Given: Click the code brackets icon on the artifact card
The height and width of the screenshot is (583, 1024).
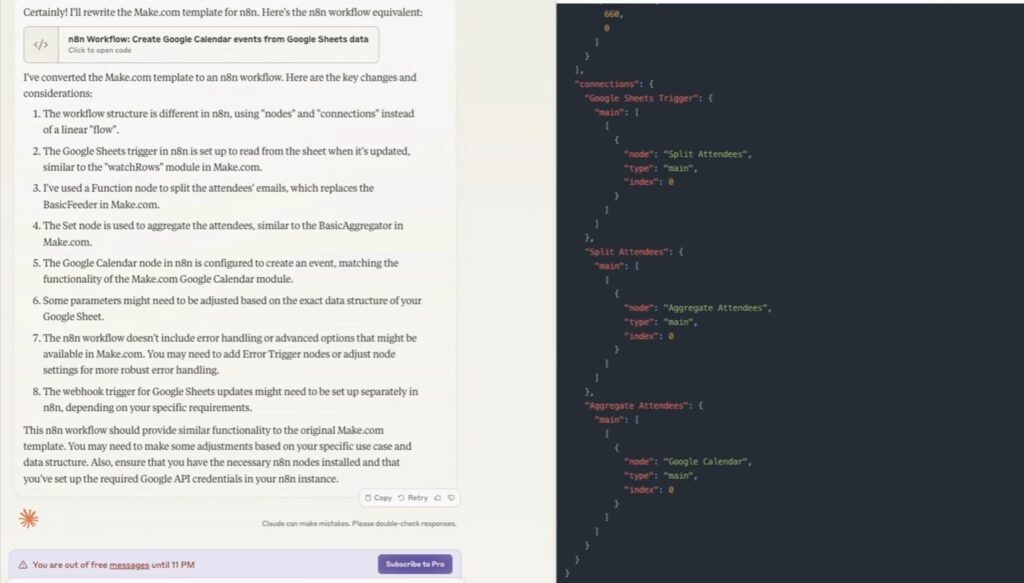Looking at the screenshot, I should coord(40,44).
